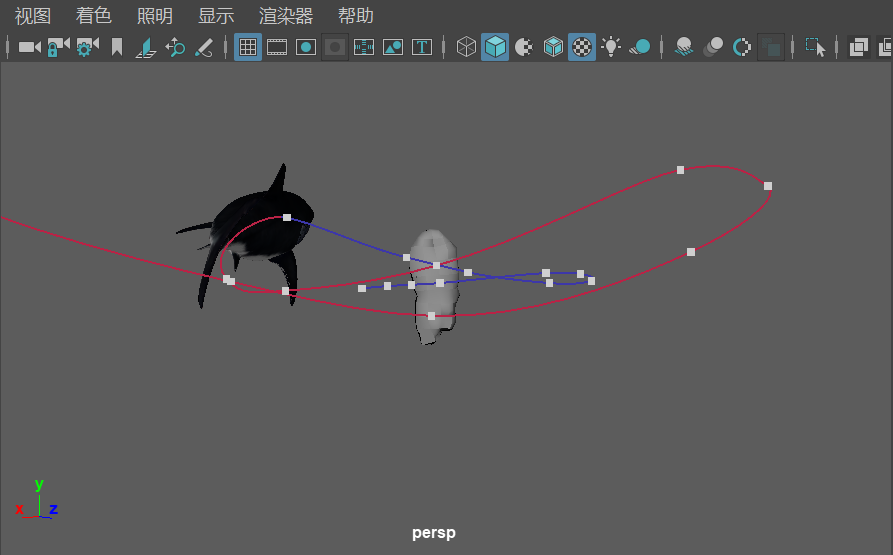Open the 显示 menu
The width and height of the screenshot is (893, 555).
216,15
